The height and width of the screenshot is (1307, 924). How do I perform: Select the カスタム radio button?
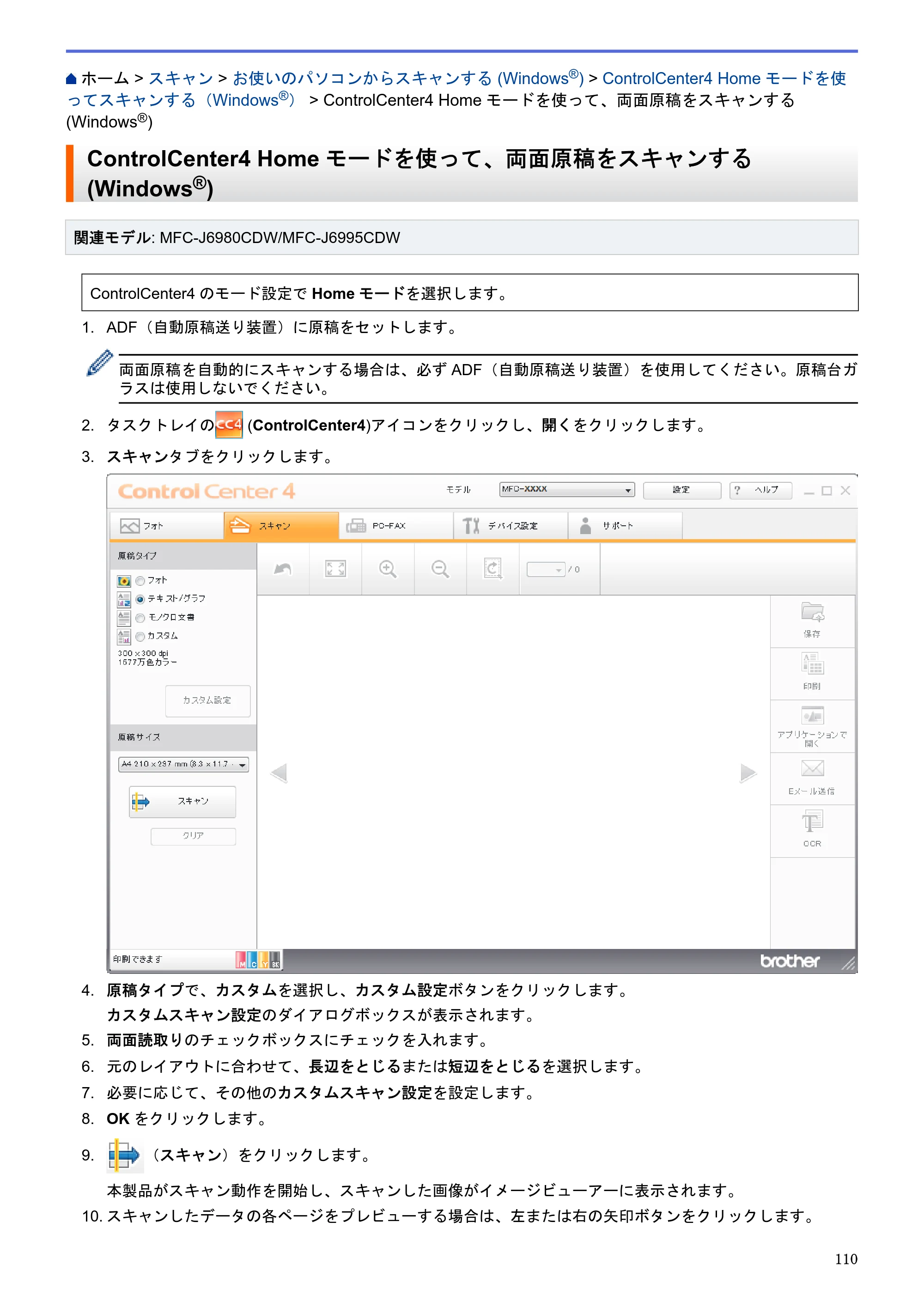[140, 637]
